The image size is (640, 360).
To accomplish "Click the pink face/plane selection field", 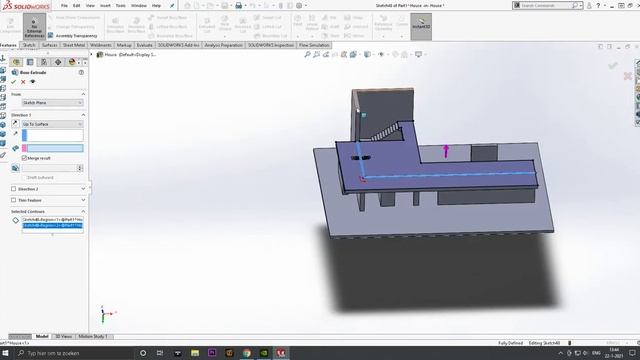I will [53, 148].
